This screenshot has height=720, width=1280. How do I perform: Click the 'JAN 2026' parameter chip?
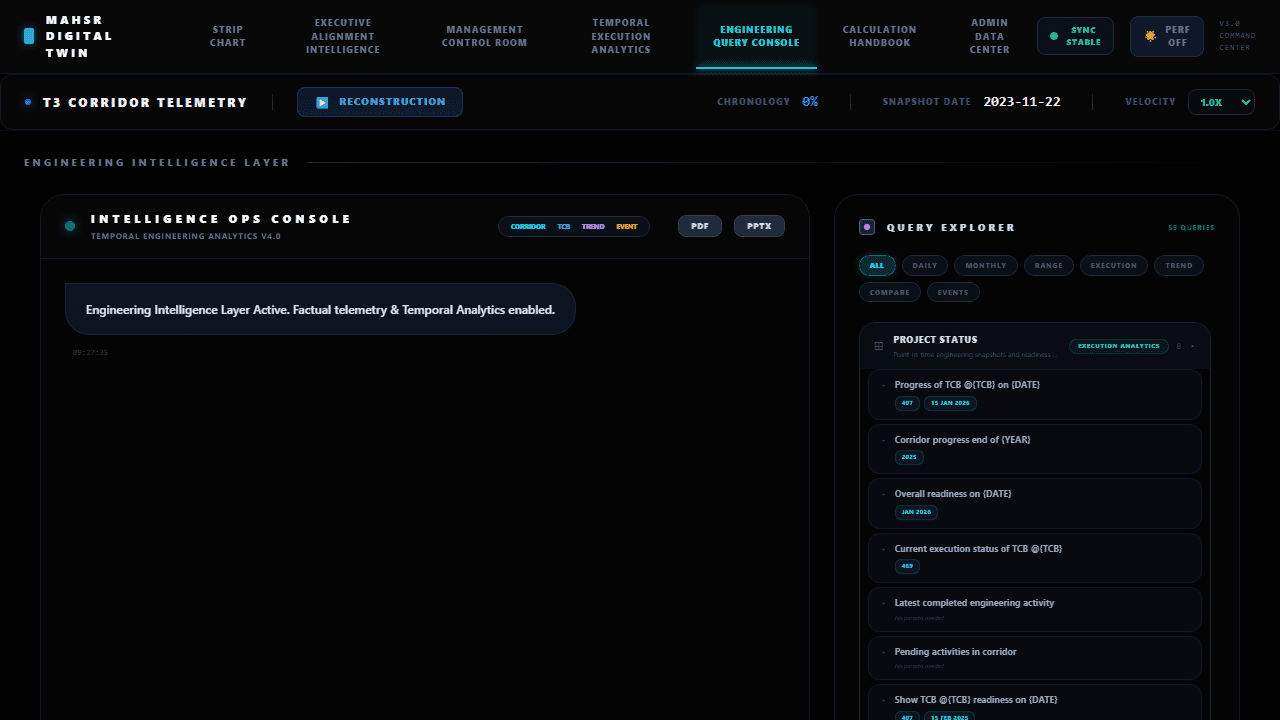click(x=916, y=512)
